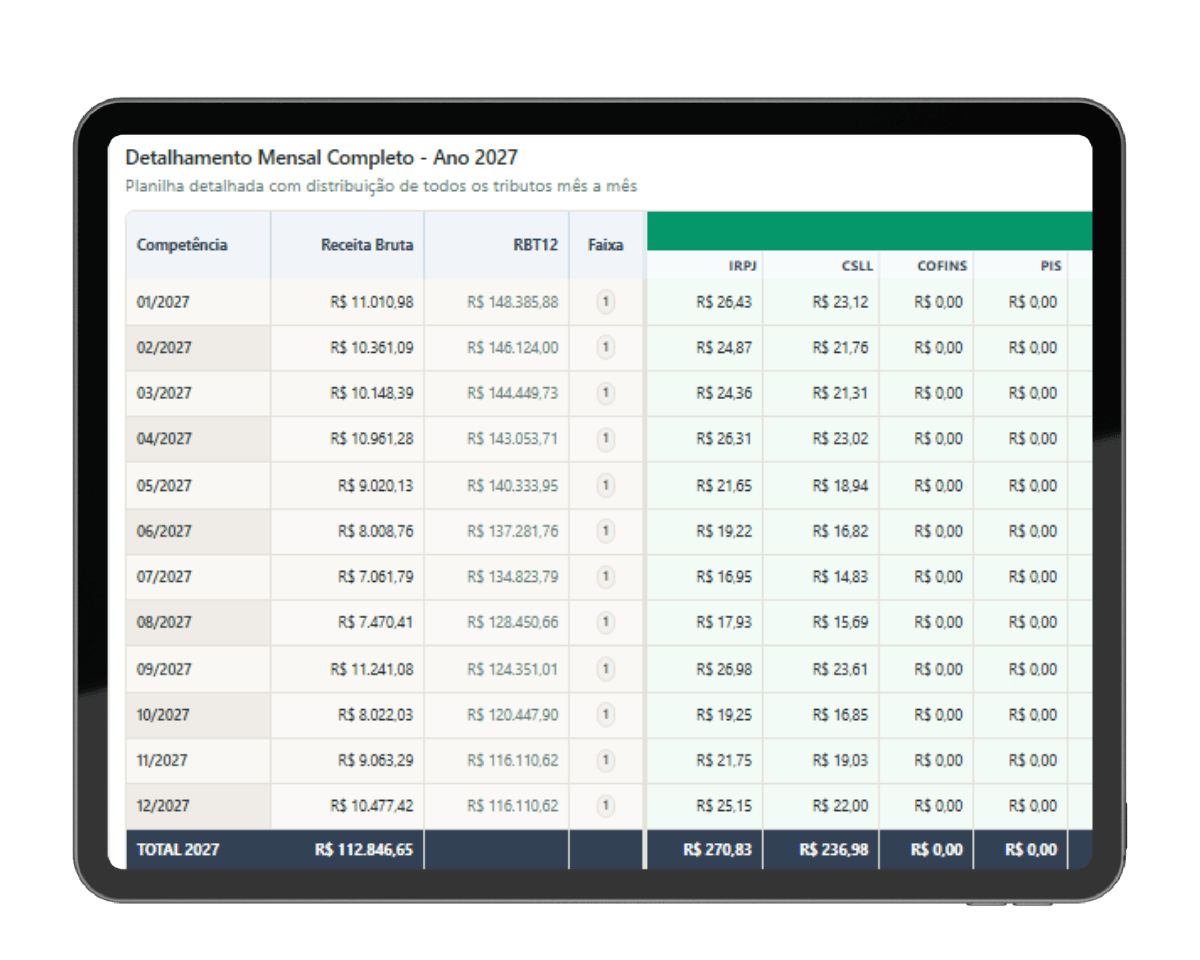This screenshot has width=1200, height=960.
Task: Click the RBT12 value R$ 120.447,90
Action: (513, 715)
